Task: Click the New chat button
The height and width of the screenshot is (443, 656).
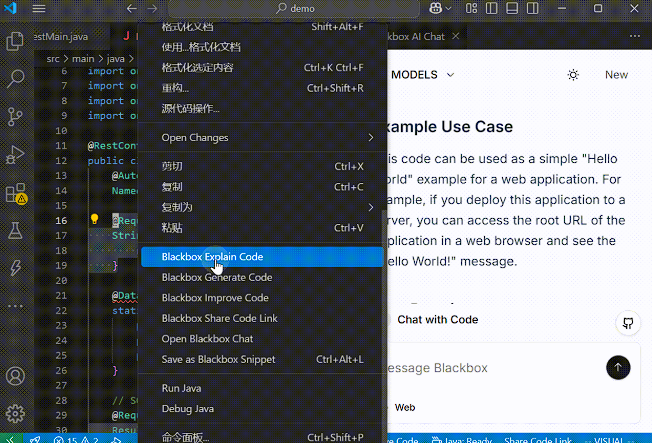Action: (x=616, y=75)
